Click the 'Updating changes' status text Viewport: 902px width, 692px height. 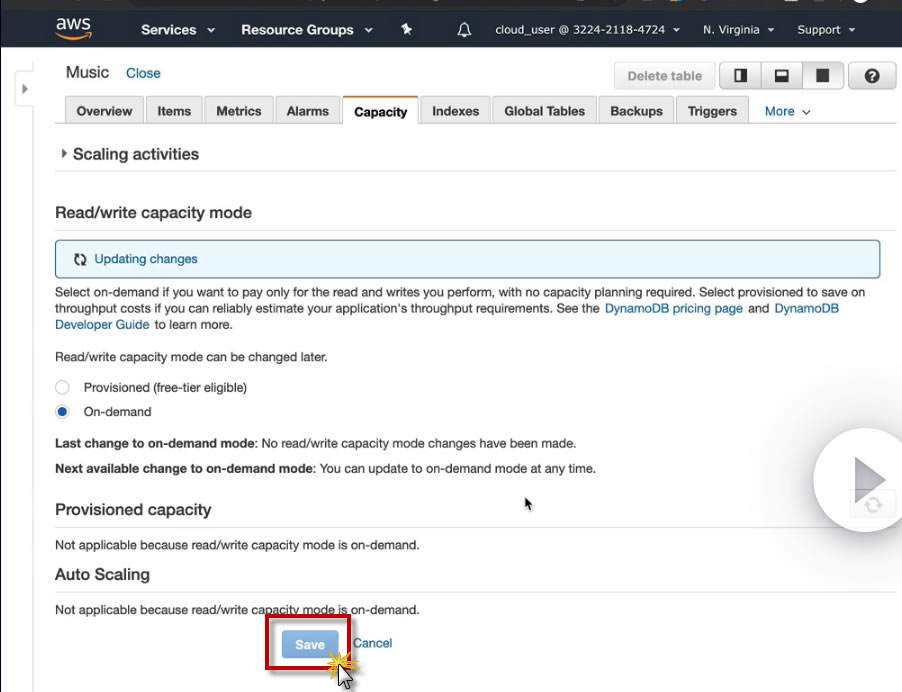tap(146, 259)
